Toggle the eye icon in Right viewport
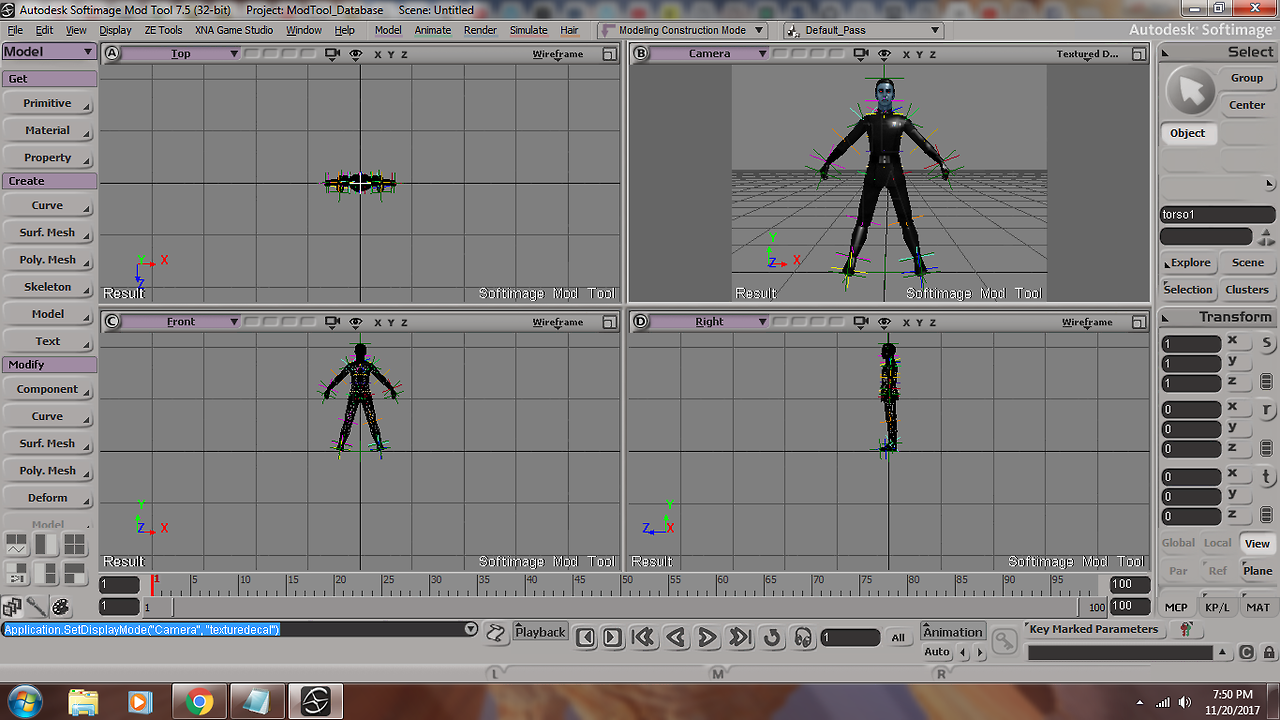 pos(884,322)
